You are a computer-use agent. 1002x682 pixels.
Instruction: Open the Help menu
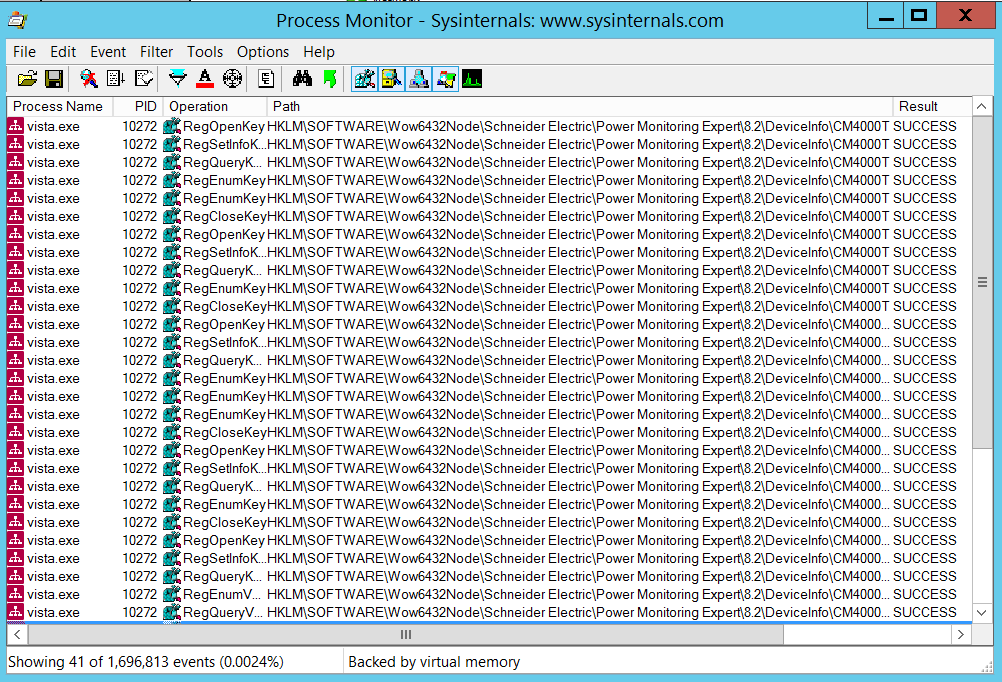point(318,52)
